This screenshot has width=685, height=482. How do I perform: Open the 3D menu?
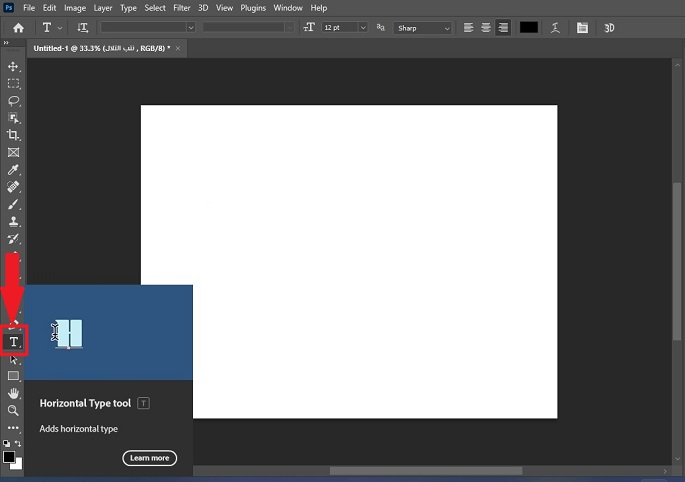click(203, 8)
